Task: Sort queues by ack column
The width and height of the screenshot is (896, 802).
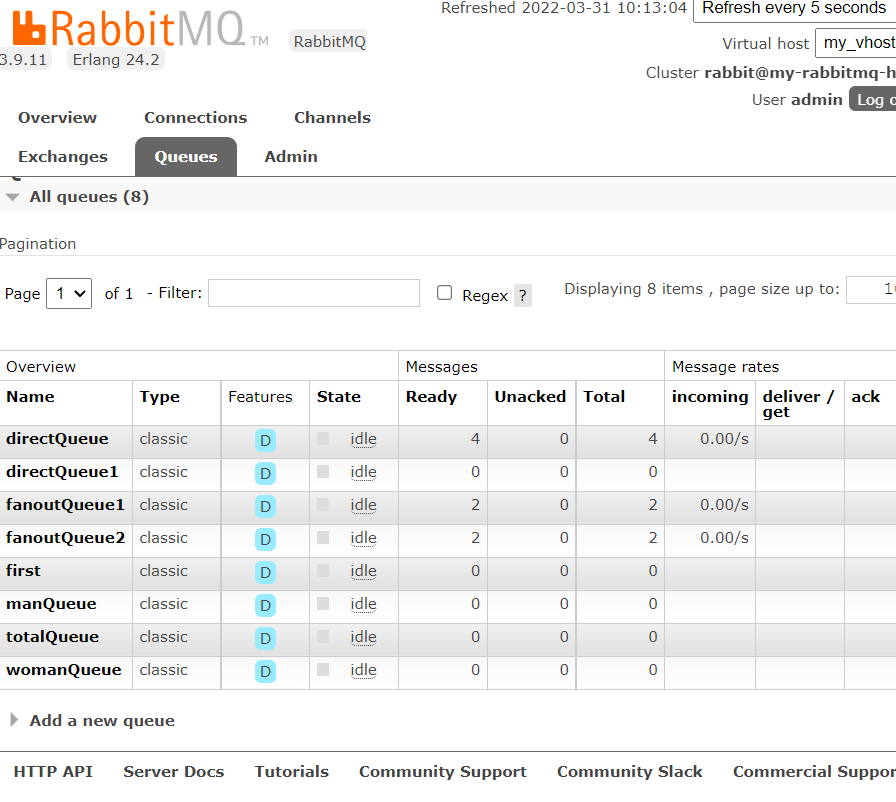Action: [x=866, y=397]
